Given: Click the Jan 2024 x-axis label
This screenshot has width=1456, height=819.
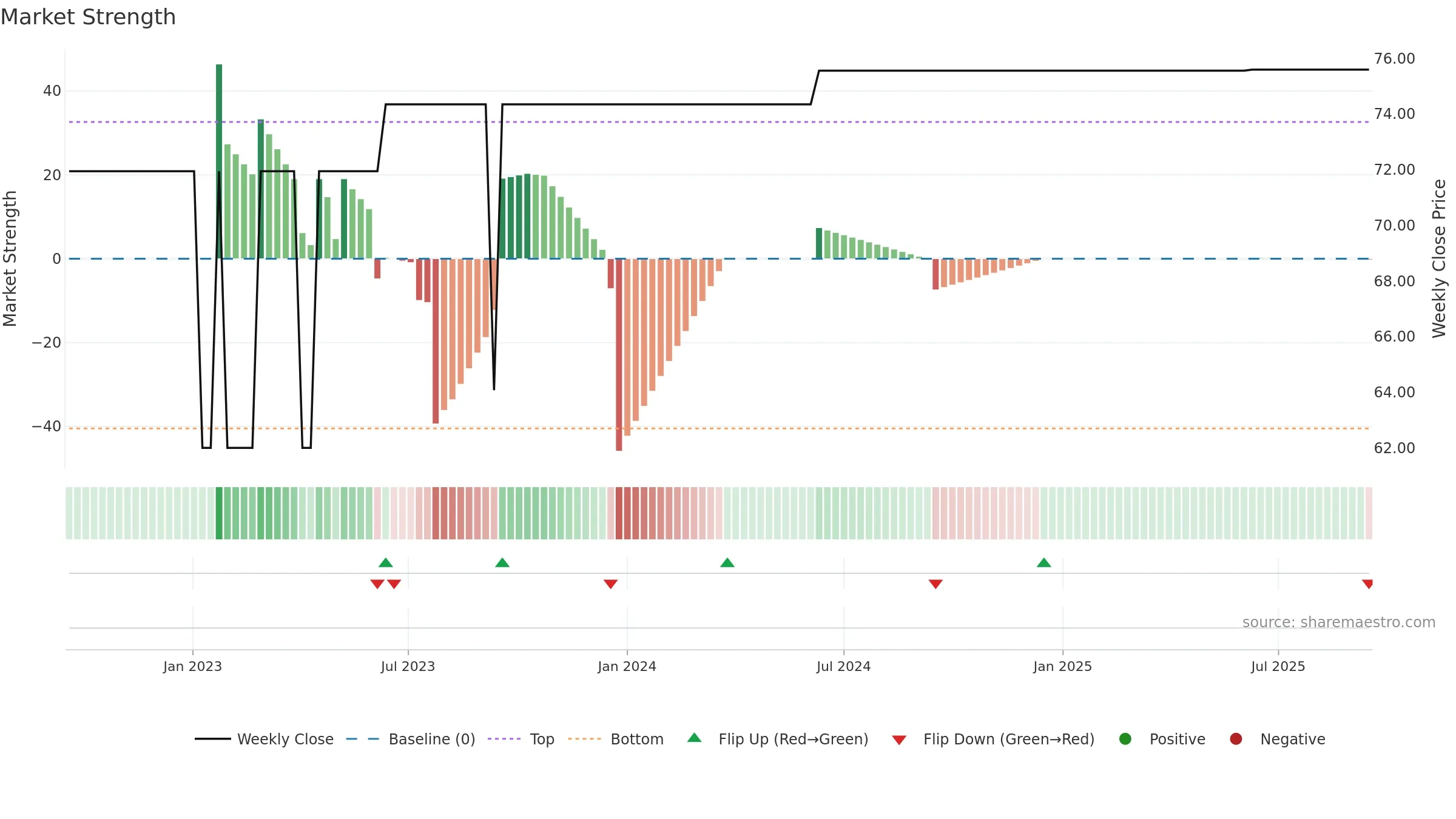Looking at the screenshot, I should 627,666.
